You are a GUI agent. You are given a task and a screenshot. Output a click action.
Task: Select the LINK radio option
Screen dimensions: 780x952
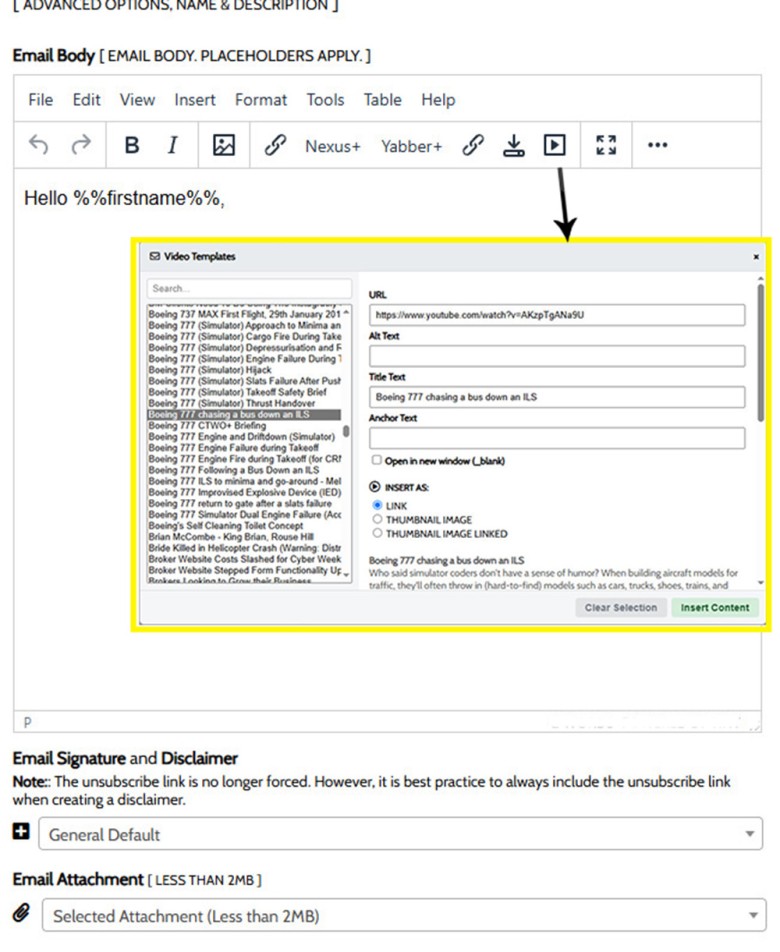coord(377,505)
